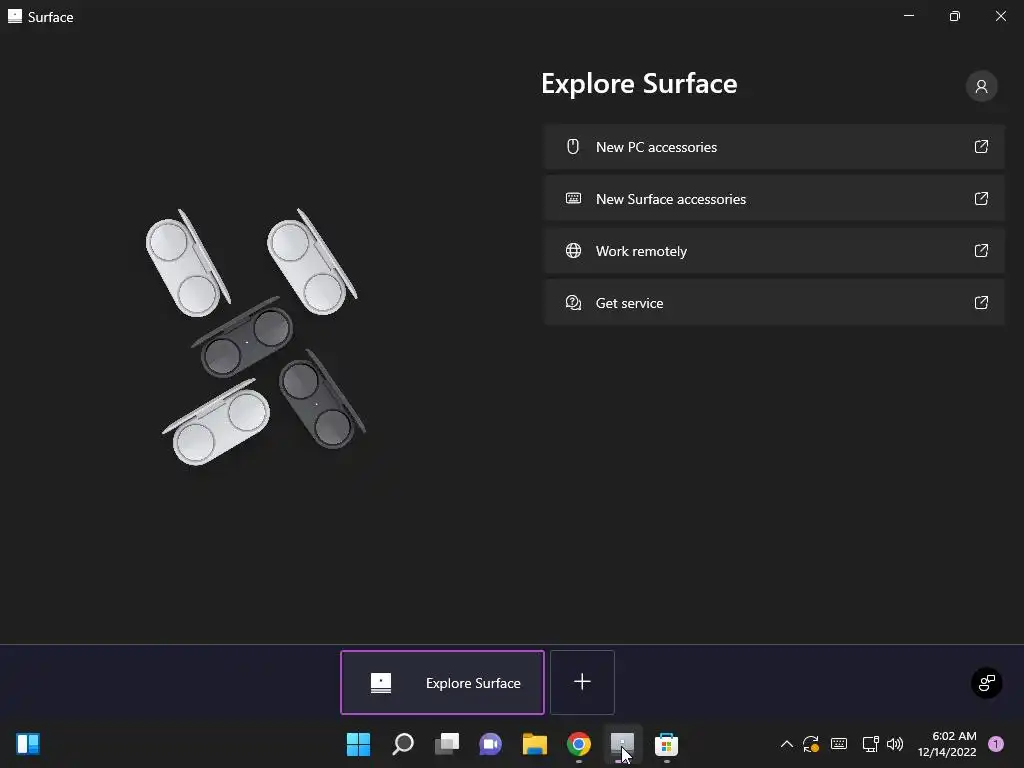This screenshot has height=768, width=1024.
Task: Minimize the Surface window
Action: click(908, 16)
